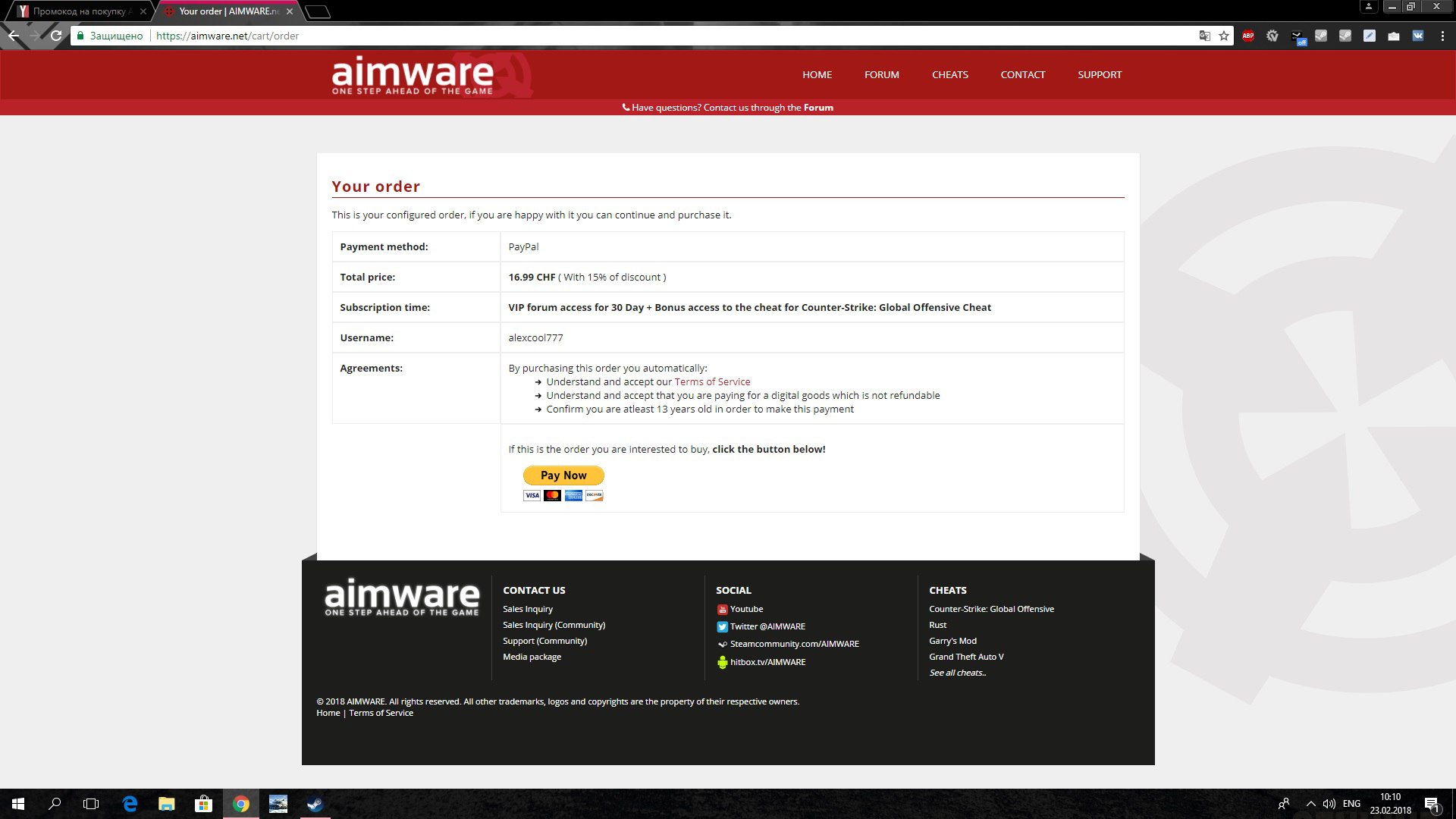Open the CHEATS navigation item
1456x819 pixels.
(949, 74)
